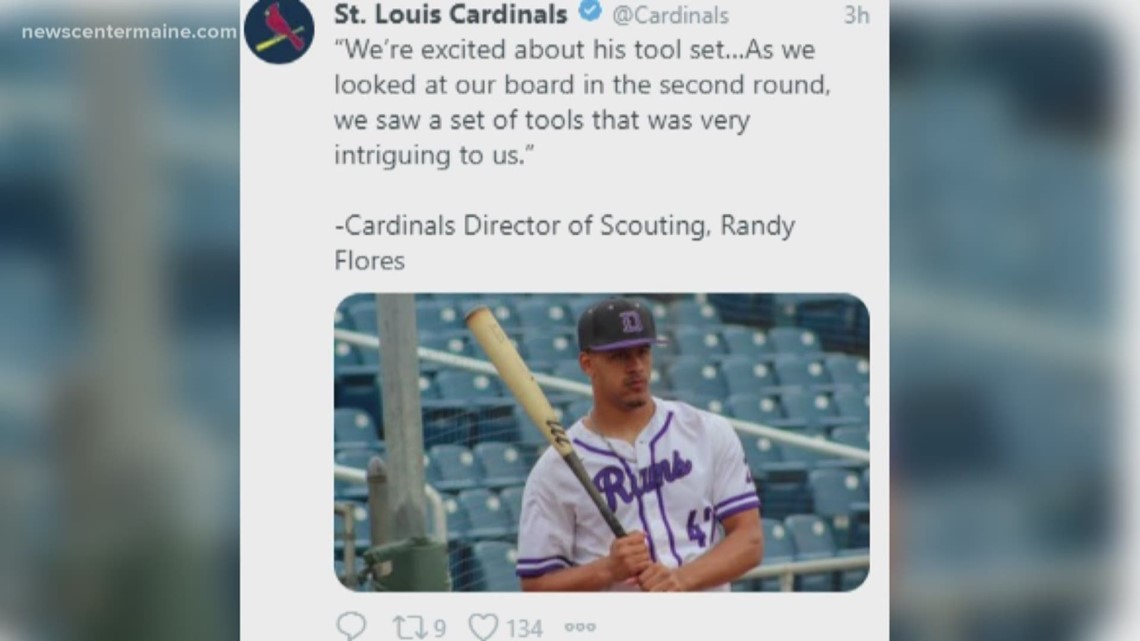
Task: Open the @Cardinals handle link
Action: pos(670,15)
